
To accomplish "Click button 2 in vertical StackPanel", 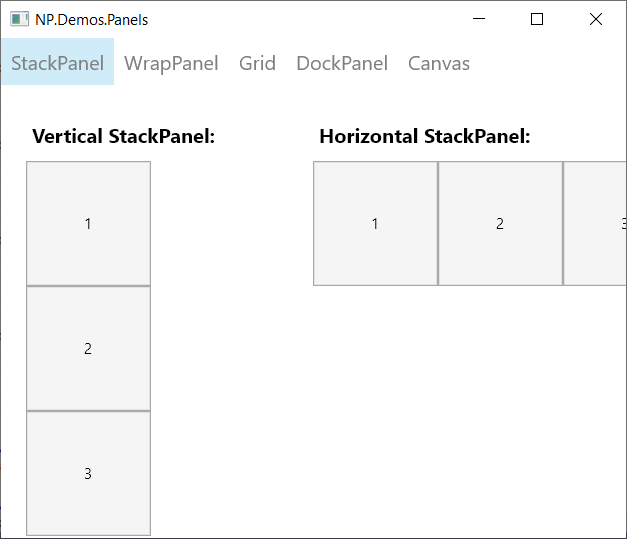I will 88,348.
